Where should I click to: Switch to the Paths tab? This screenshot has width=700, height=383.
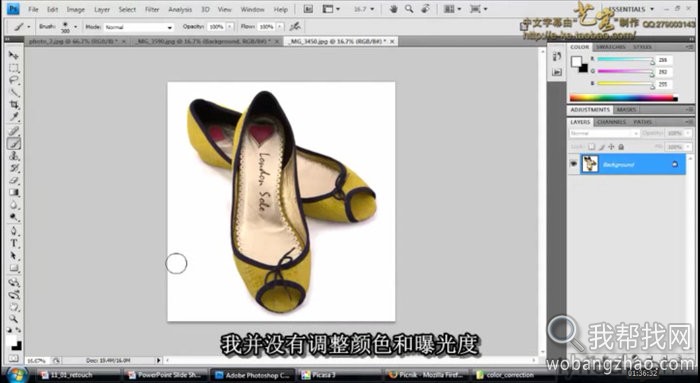[x=642, y=122]
